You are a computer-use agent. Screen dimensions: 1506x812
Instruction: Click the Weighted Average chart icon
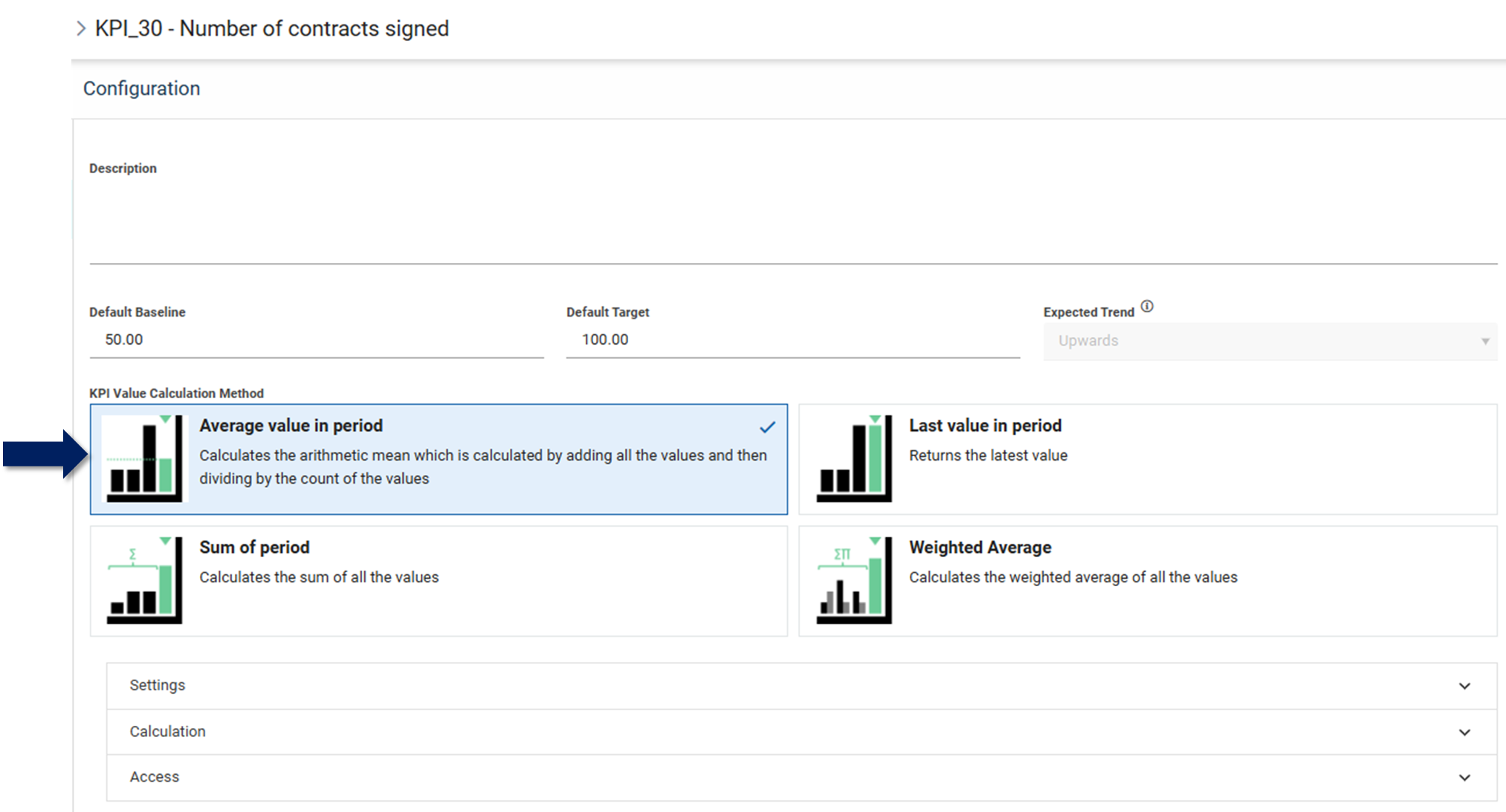click(854, 580)
